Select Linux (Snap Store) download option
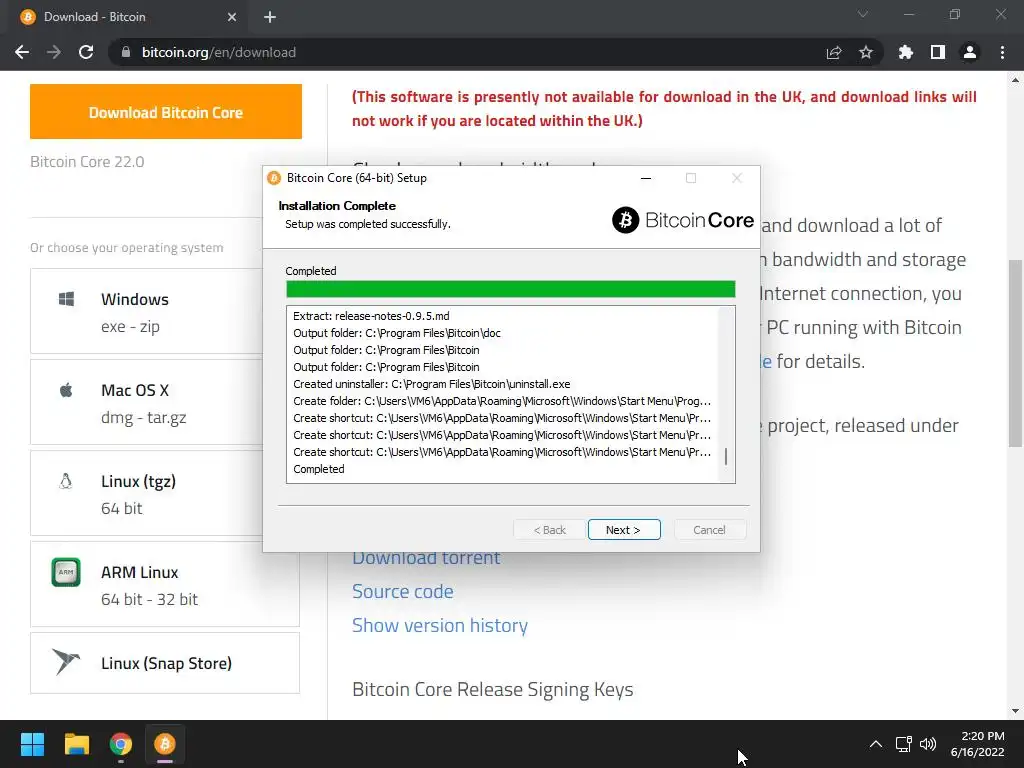This screenshot has height=768, width=1024. click(165, 663)
